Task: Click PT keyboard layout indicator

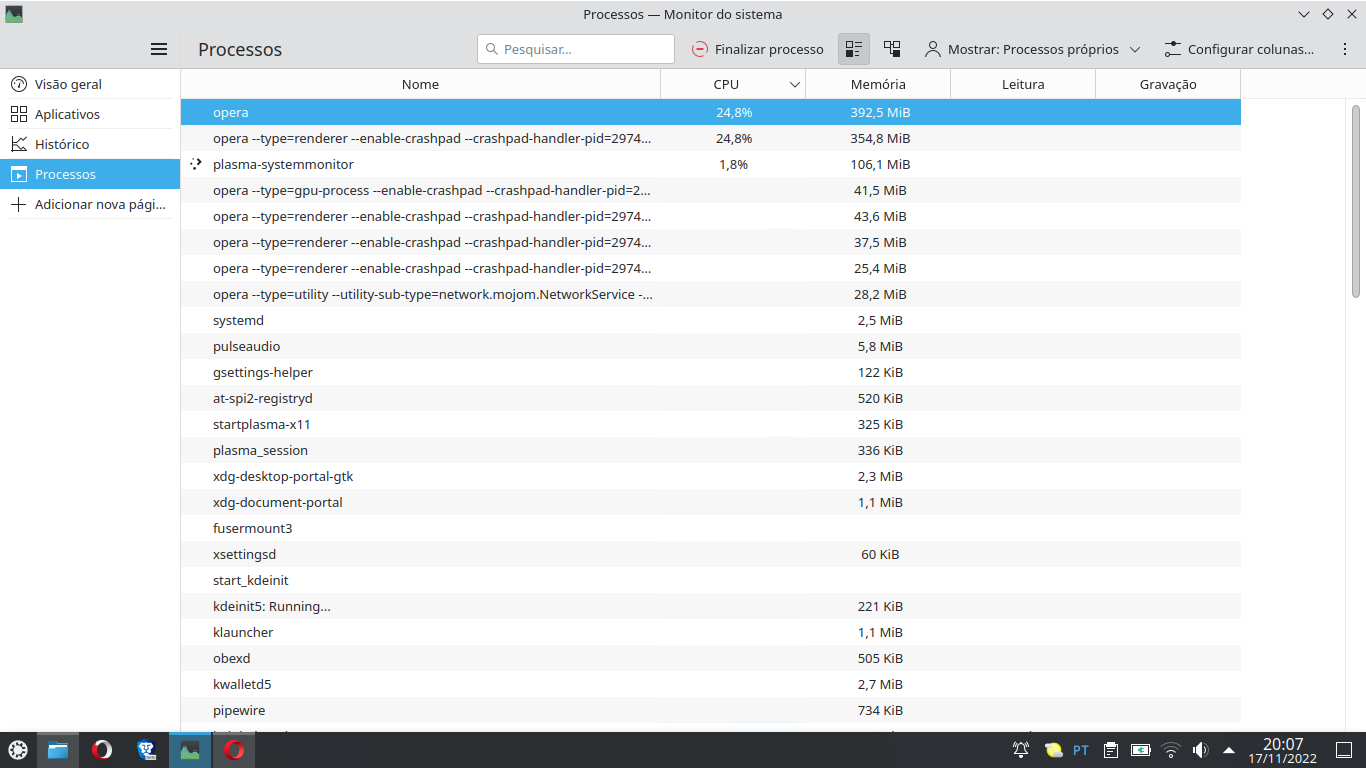Action: 1081,750
